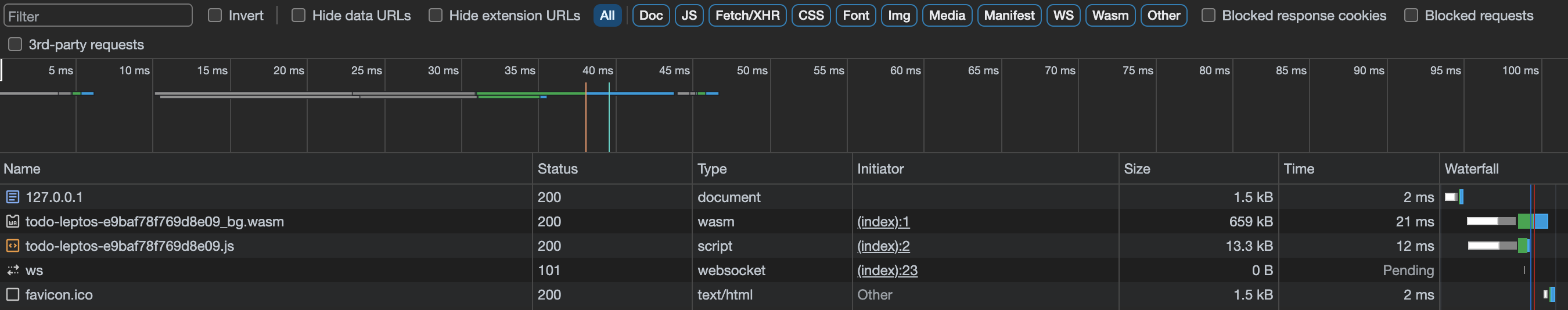Follow the (index):23 initiator link

point(886,270)
